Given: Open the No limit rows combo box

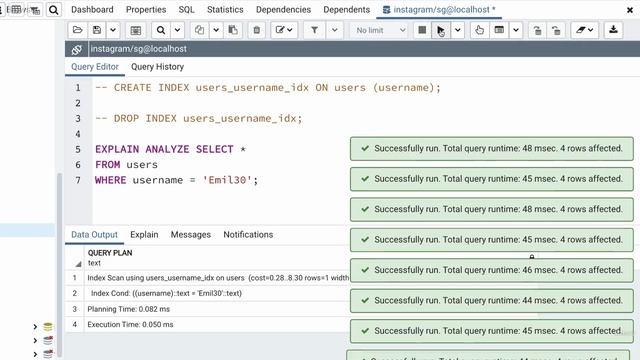Looking at the screenshot, I should click(x=380, y=30).
